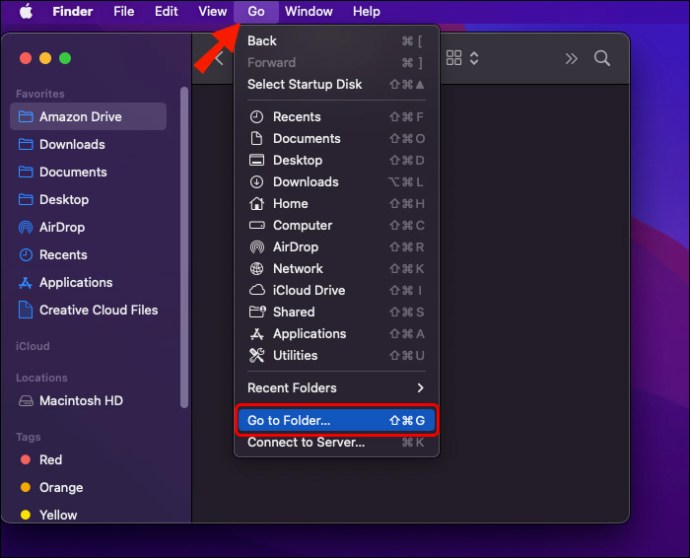Screen dimensions: 690x558
Task: Click the sidebar scrollbar
Action: coord(184,247)
